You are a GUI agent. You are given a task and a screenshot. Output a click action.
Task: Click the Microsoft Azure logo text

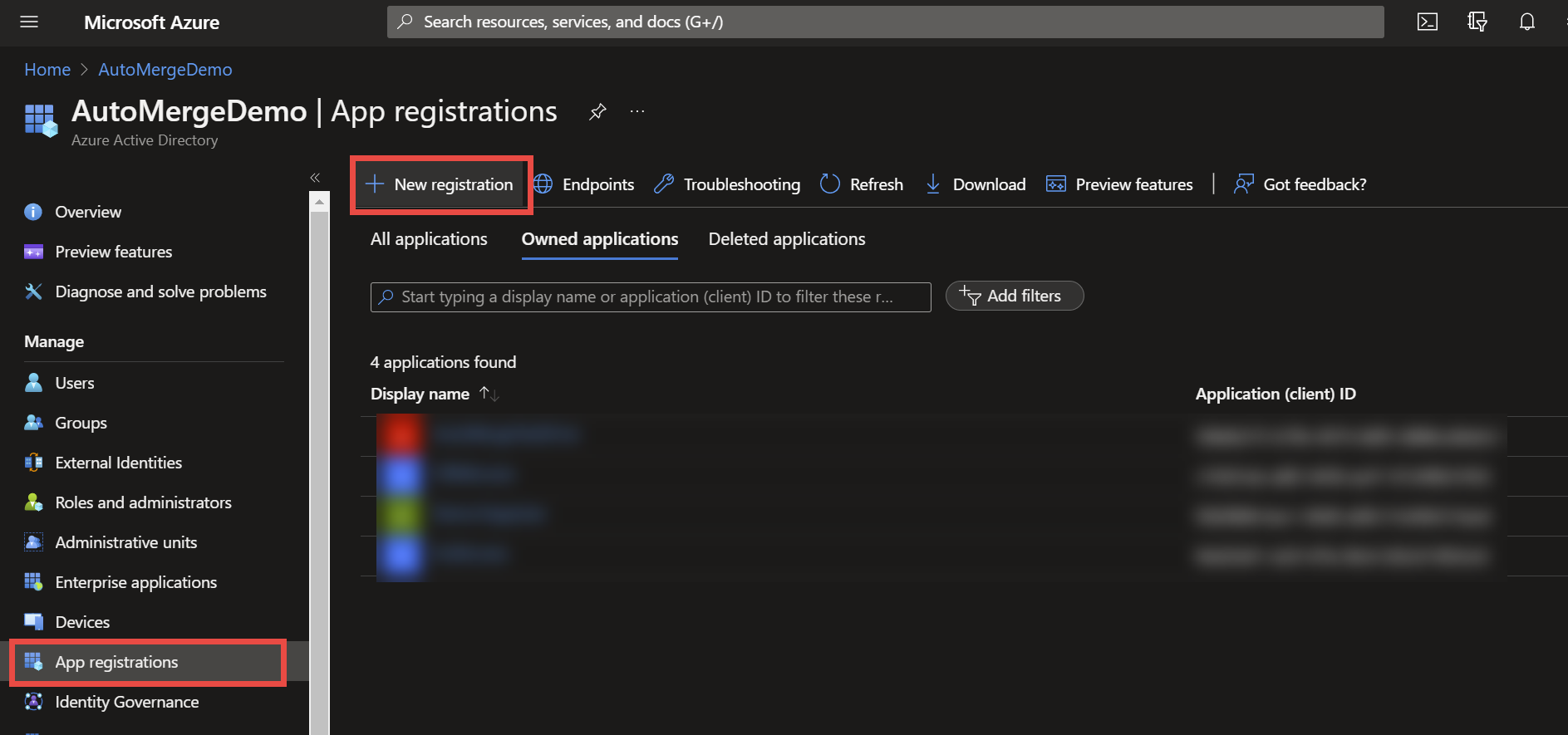pos(152,22)
